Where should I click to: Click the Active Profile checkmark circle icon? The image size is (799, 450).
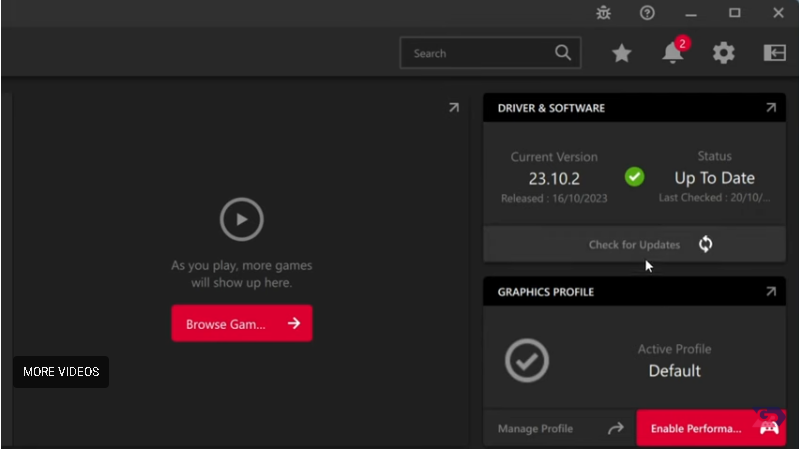526,360
